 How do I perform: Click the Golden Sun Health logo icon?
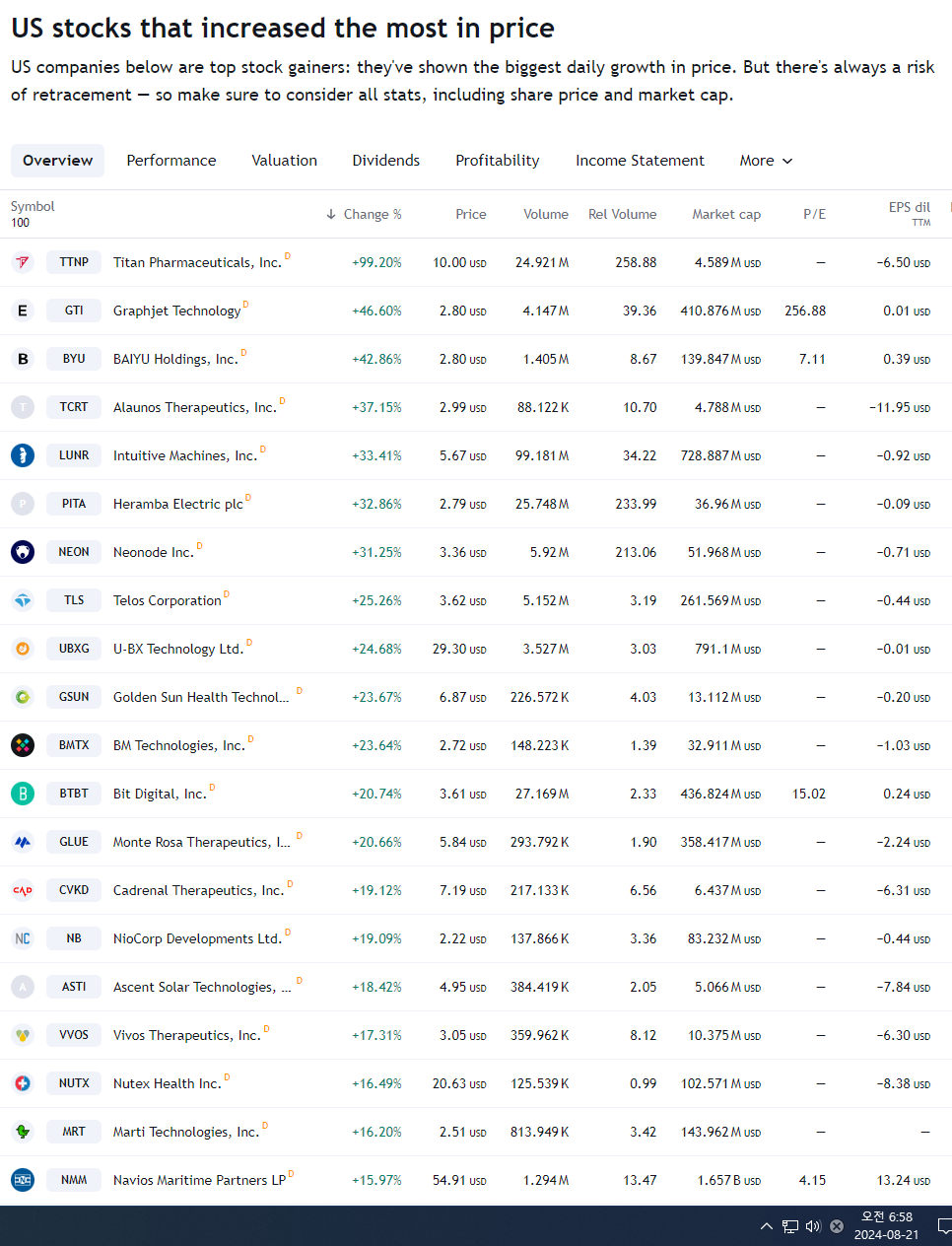point(23,697)
